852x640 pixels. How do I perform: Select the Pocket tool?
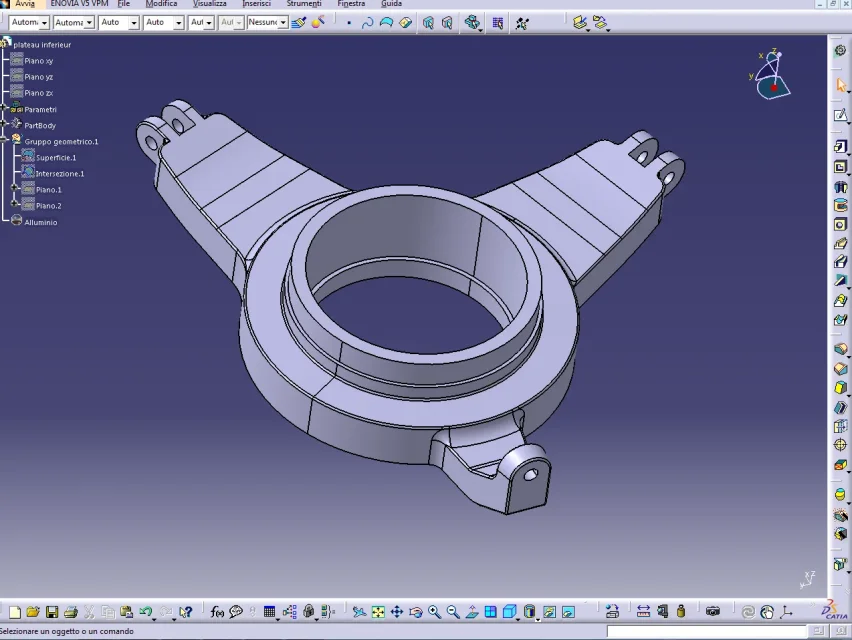pyautogui.click(x=840, y=167)
